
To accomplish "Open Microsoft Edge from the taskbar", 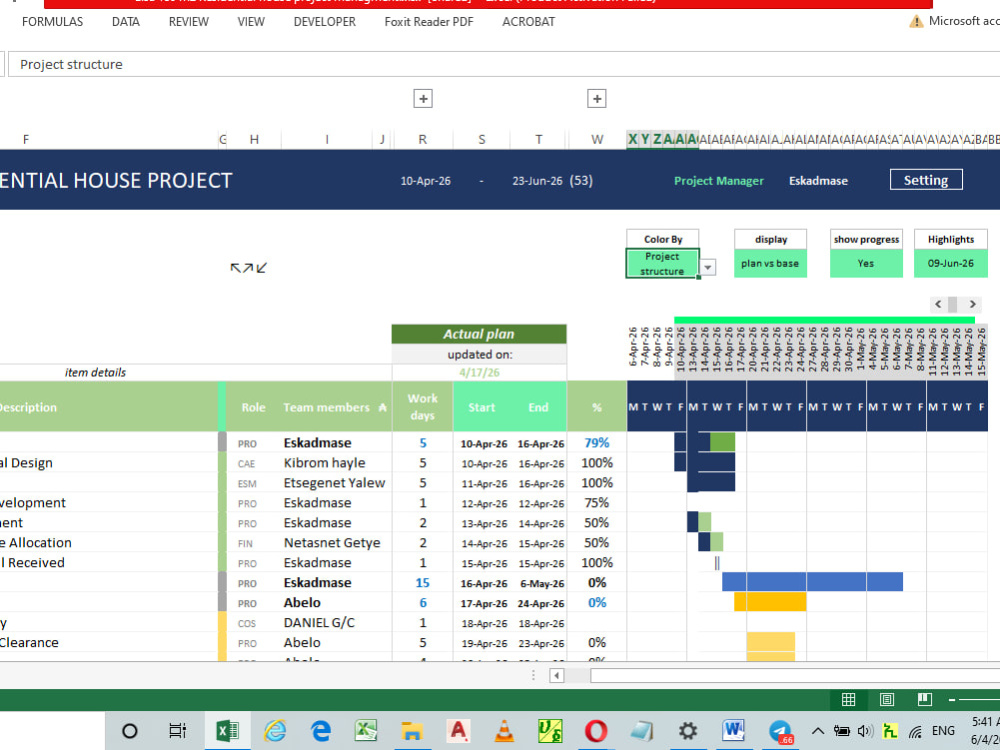I will tap(321, 731).
